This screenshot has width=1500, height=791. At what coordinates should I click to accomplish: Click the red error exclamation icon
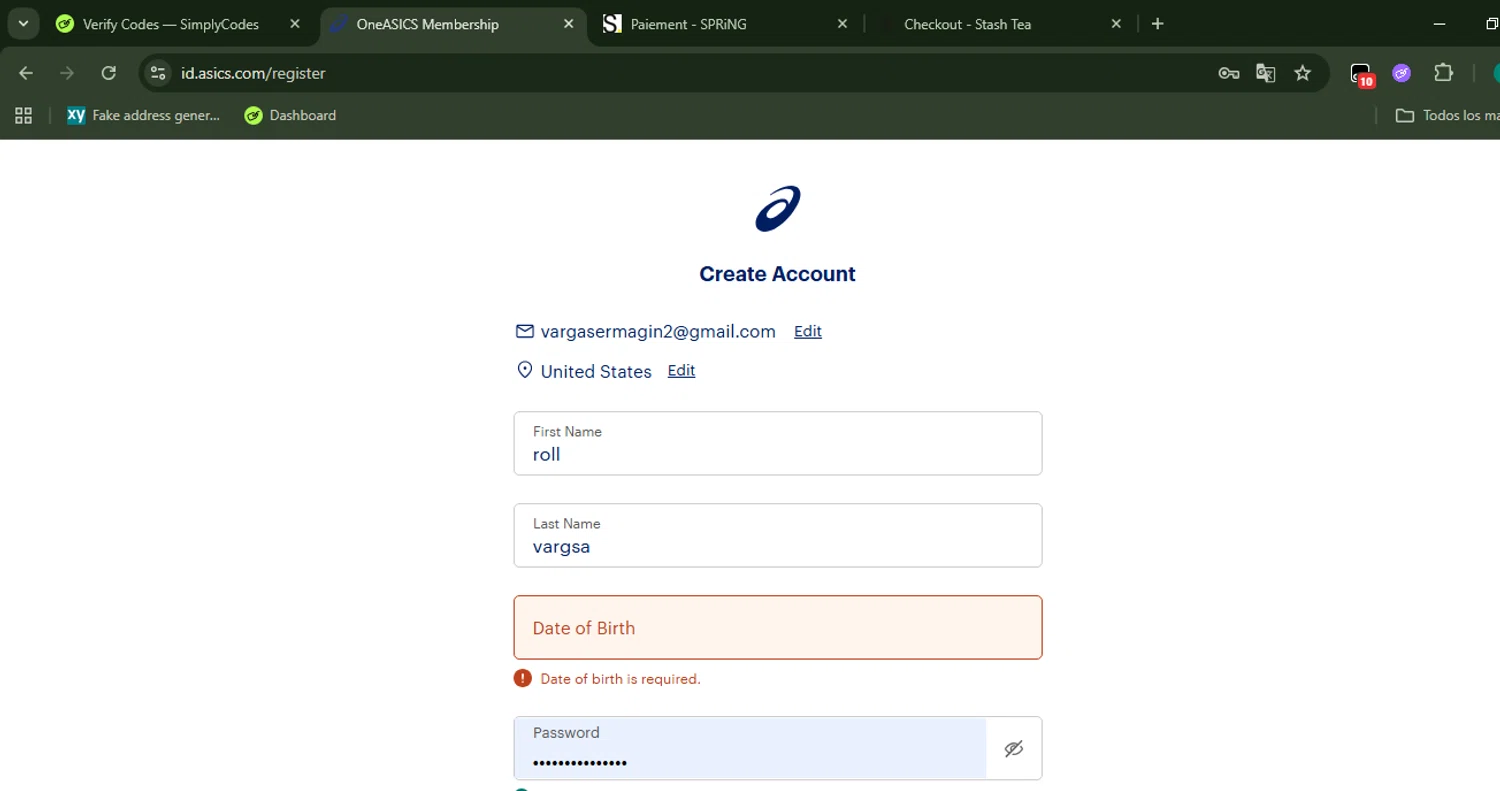point(522,678)
